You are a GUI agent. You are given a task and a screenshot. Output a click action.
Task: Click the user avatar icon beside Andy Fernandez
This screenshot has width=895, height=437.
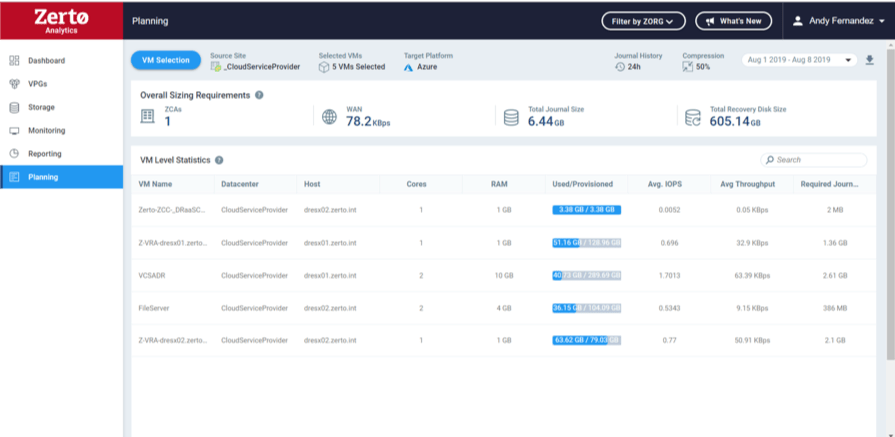pyautogui.click(x=798, y=21)
